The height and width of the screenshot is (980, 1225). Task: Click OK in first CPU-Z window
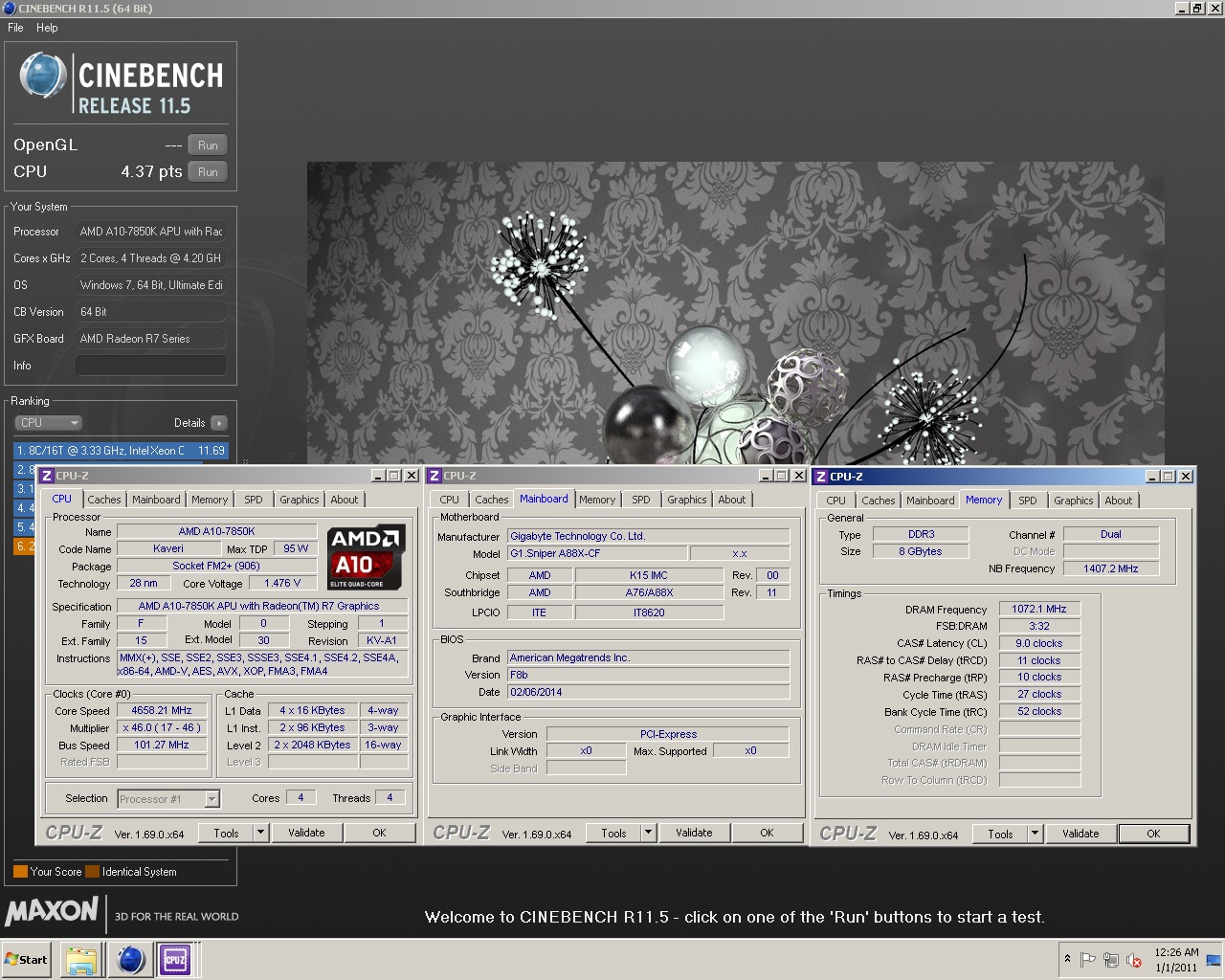(x=379, y=833)
